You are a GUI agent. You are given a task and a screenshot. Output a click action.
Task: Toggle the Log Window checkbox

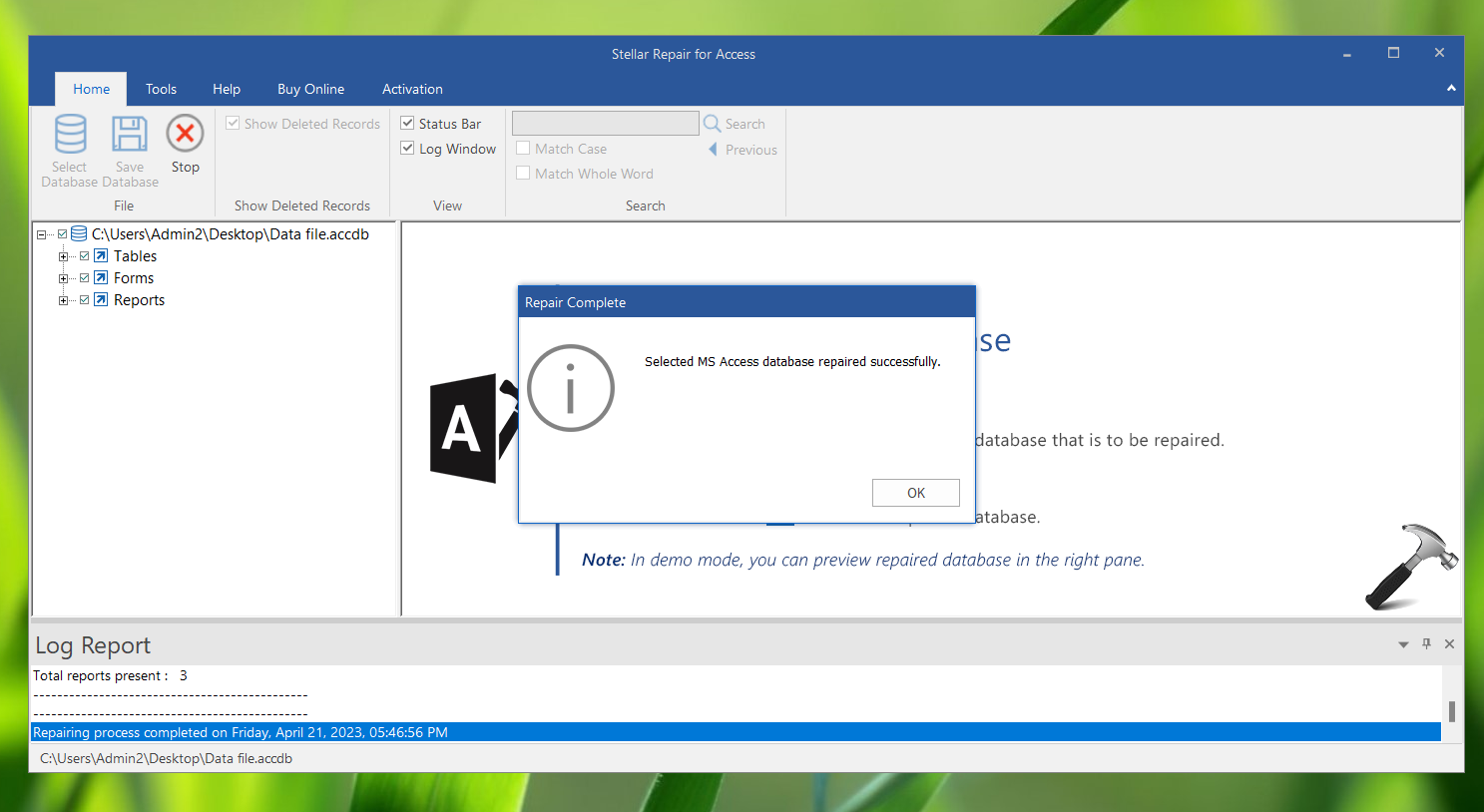point(407,148)
